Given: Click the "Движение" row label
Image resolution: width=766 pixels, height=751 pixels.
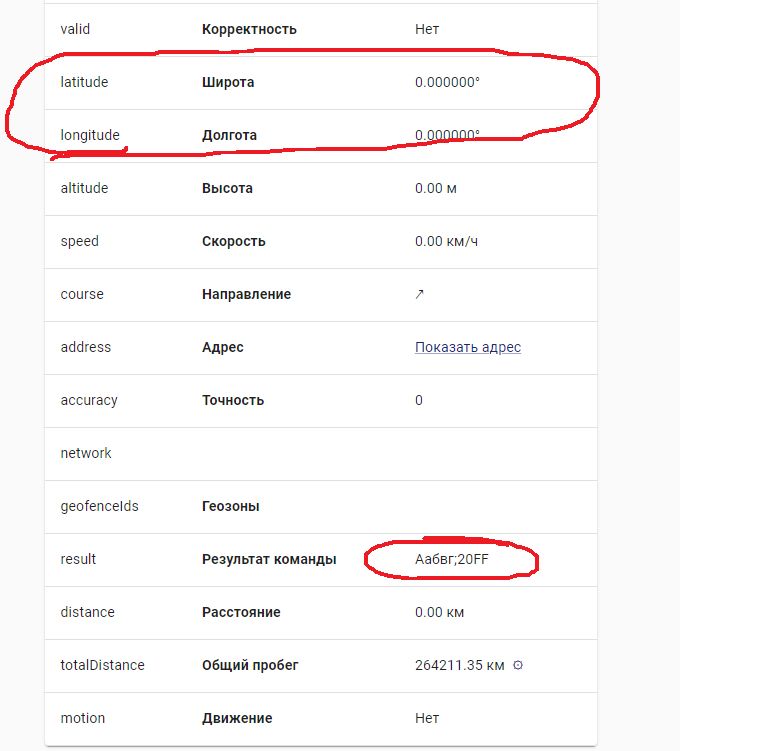Looking at the screenshot, I should pos(237,718).
